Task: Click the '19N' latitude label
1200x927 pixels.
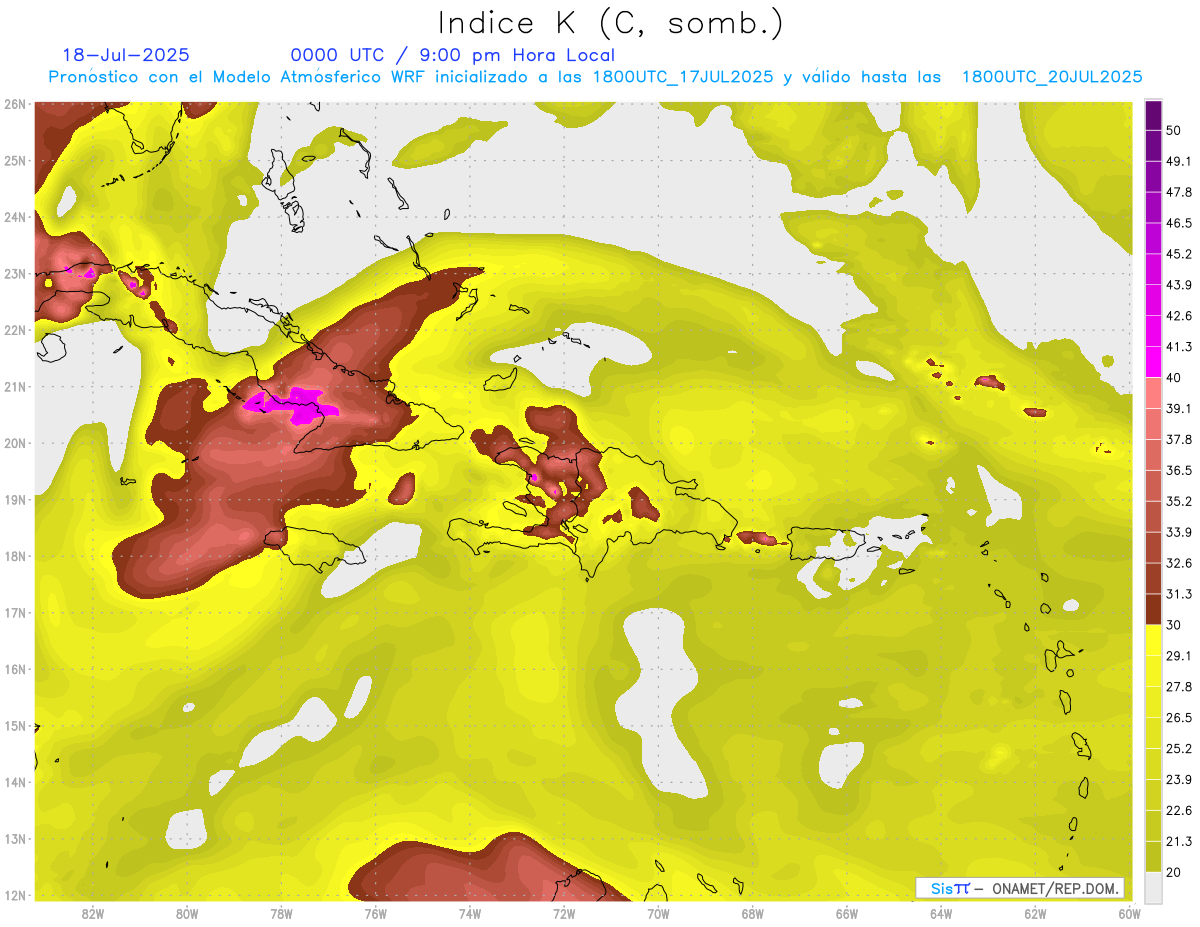Action: pos(15,500)
